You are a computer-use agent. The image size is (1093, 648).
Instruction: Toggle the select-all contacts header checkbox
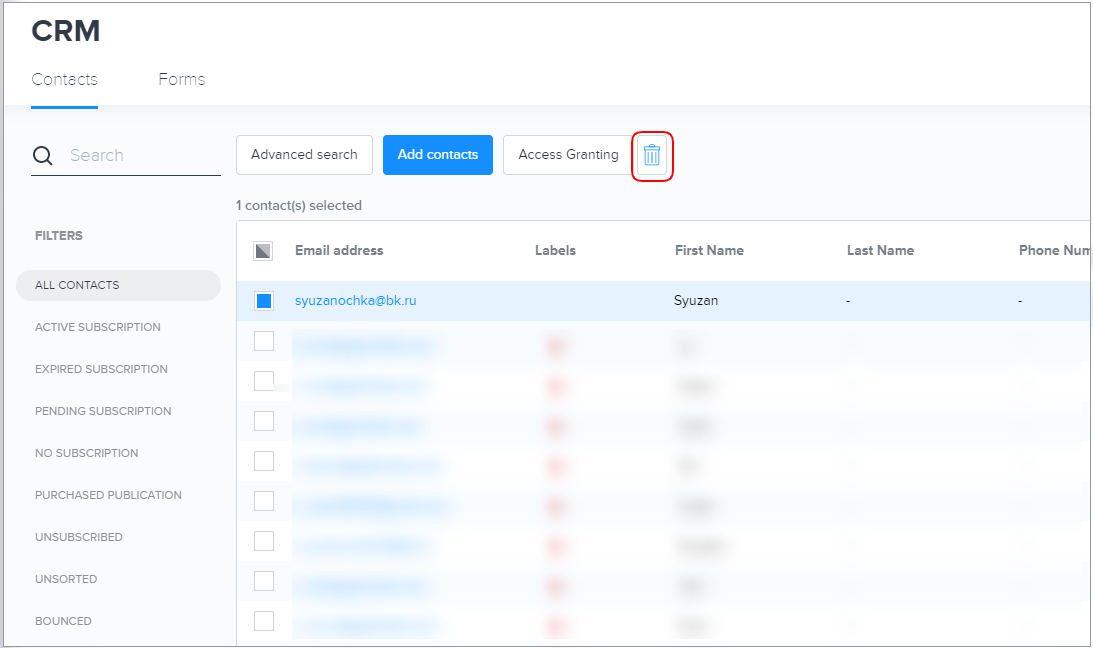(263, 251)
